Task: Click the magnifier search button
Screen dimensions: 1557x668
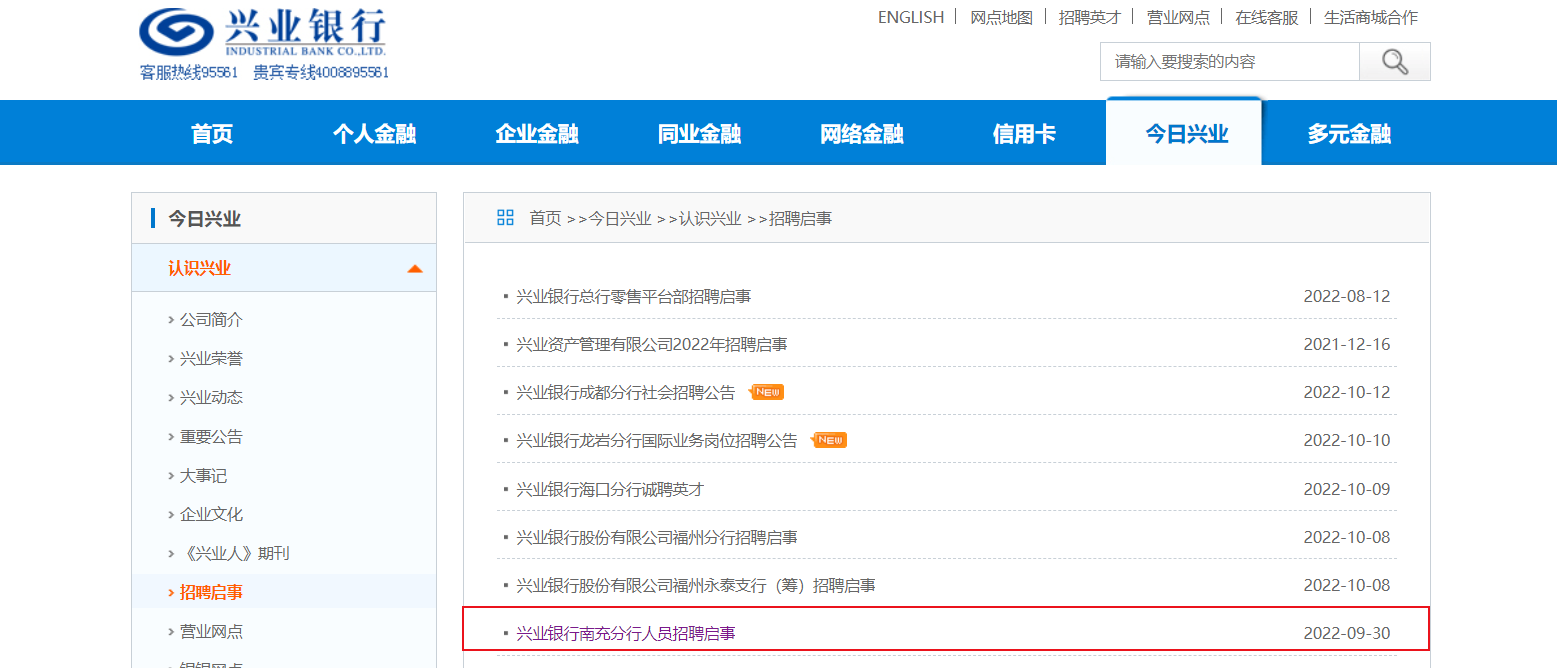Action: tap(1394, 62)
